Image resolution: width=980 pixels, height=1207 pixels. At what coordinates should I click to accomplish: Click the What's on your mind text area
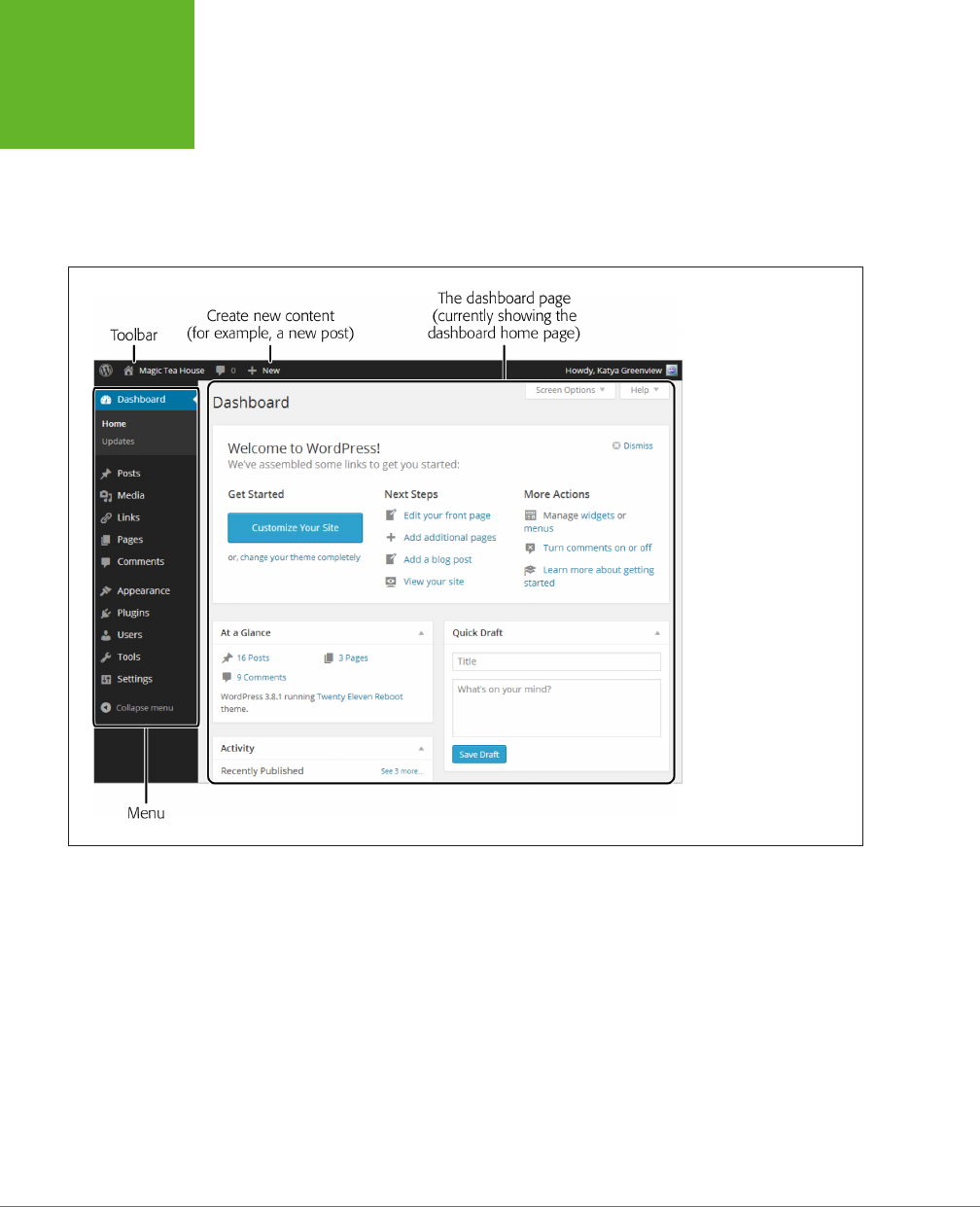[556, 708]
